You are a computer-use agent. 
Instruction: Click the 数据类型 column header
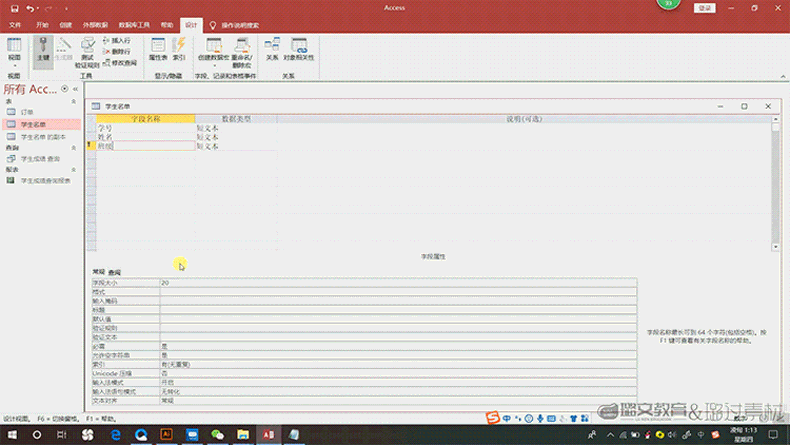coord(236,119)
